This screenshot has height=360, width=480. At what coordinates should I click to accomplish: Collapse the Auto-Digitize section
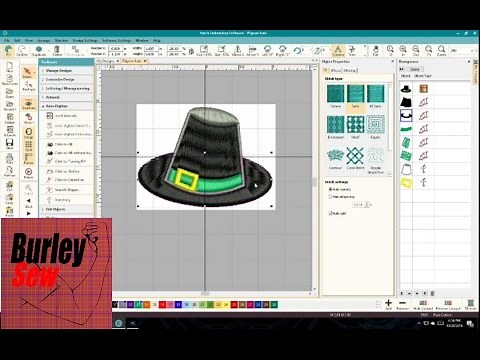click(x=67, y=106)
